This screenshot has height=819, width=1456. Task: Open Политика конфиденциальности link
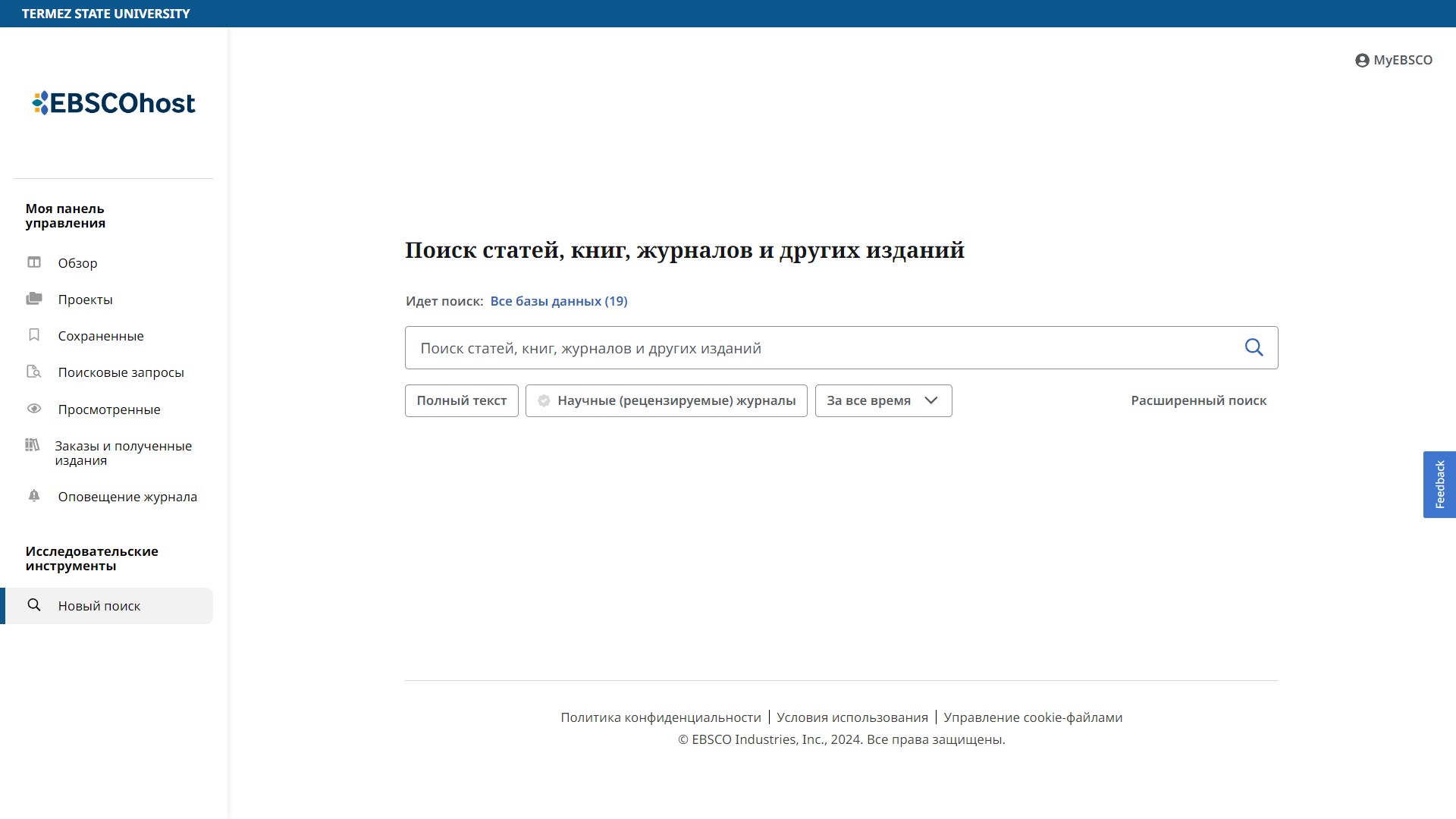pos(661,717)
